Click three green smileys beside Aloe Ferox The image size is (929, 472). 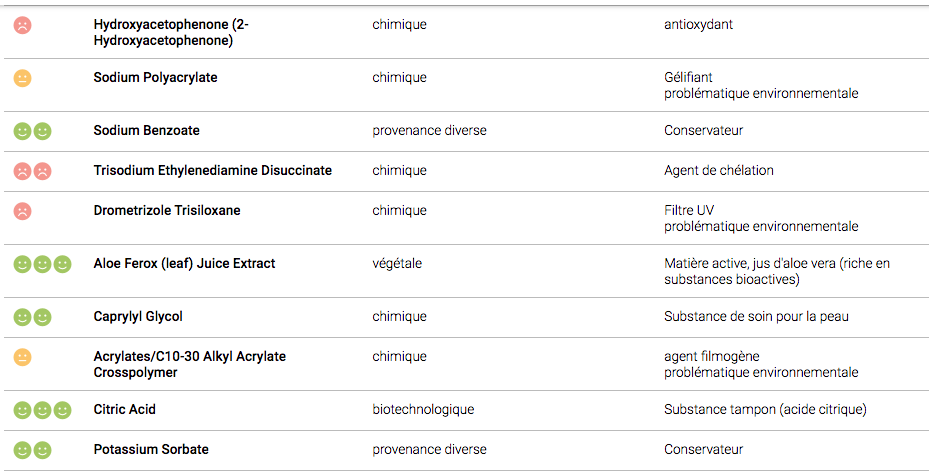[x=42, y=264]
